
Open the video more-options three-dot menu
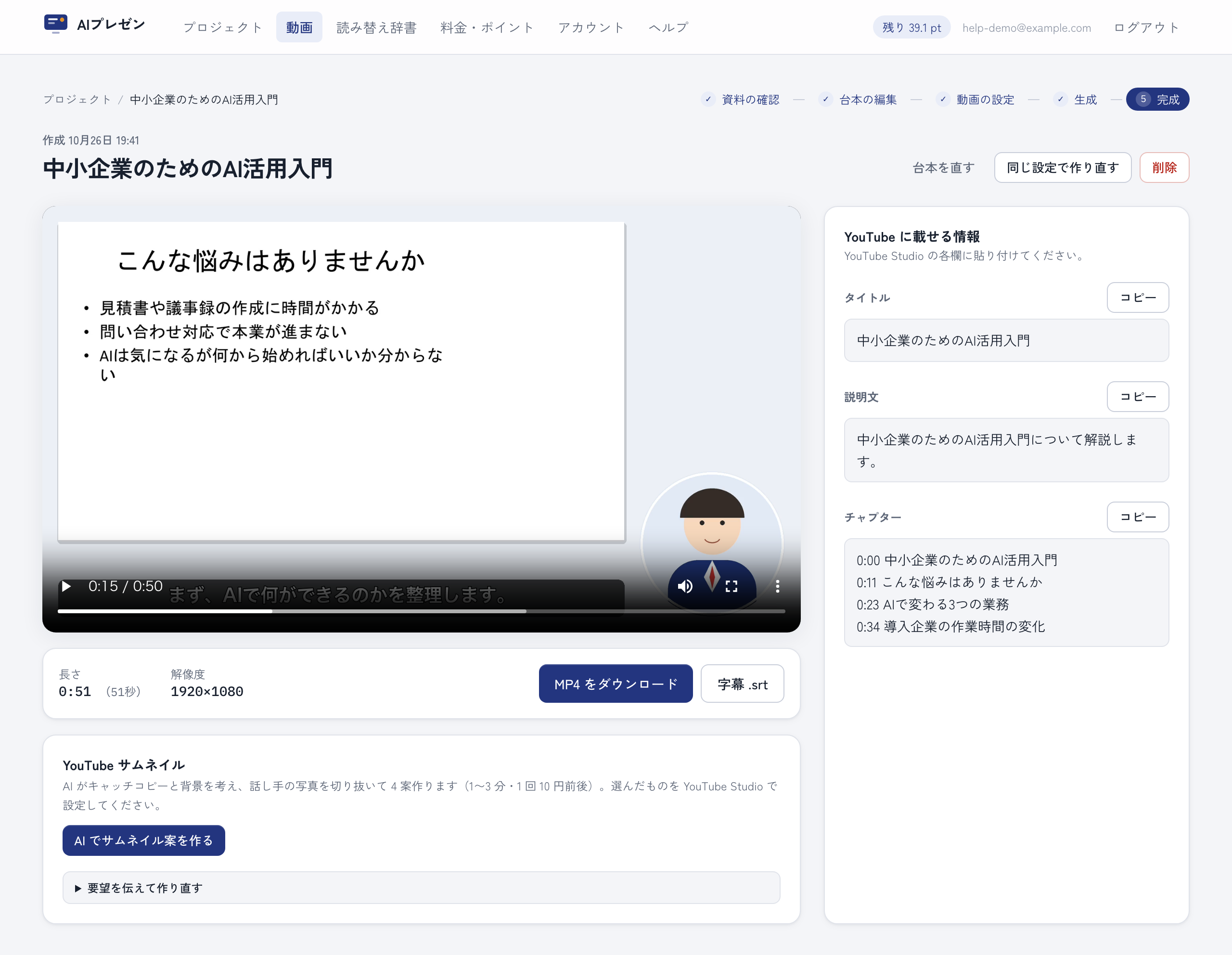[x=777, y=586]
